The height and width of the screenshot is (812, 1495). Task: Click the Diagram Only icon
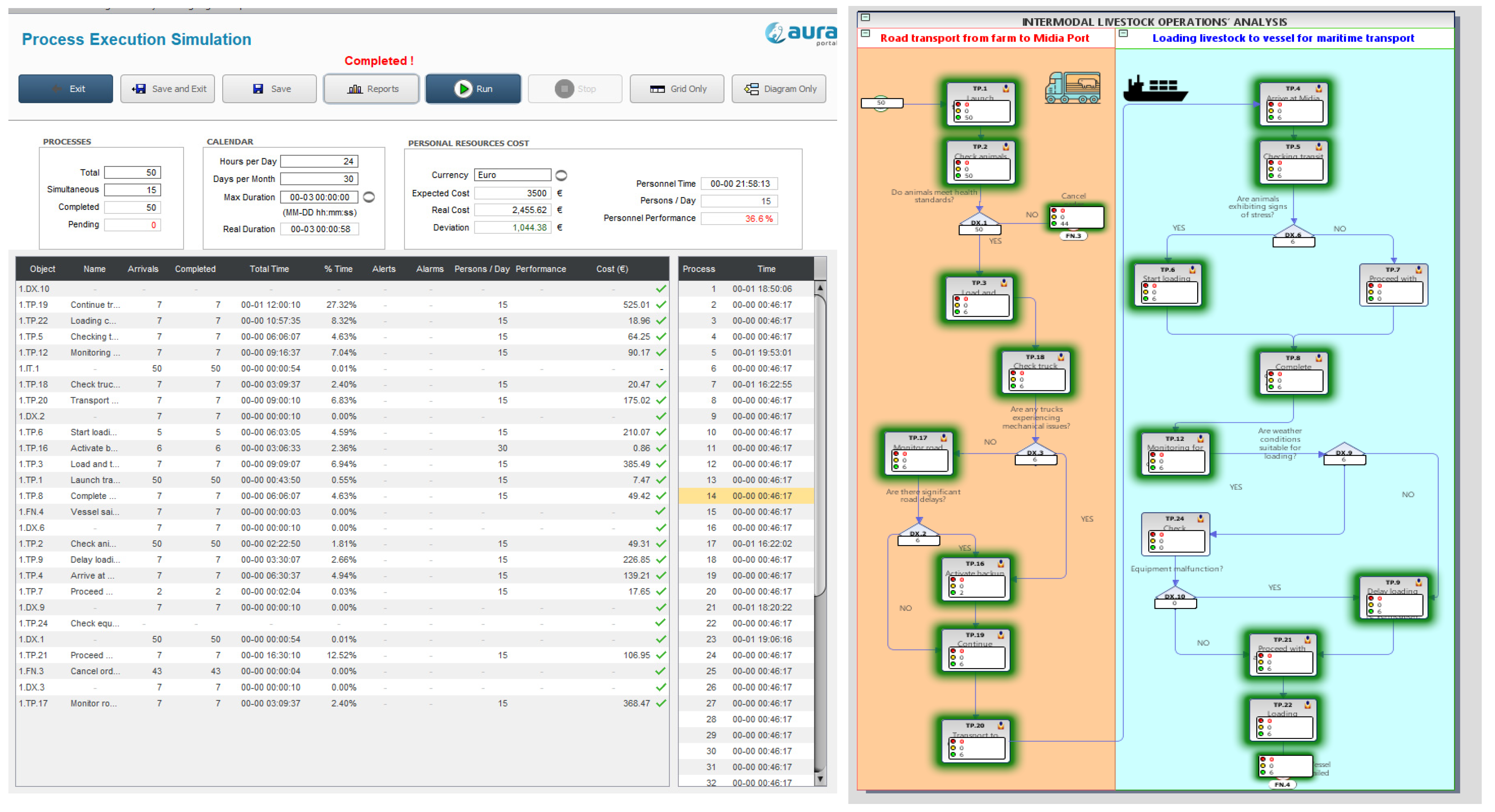tap(752, 89)
